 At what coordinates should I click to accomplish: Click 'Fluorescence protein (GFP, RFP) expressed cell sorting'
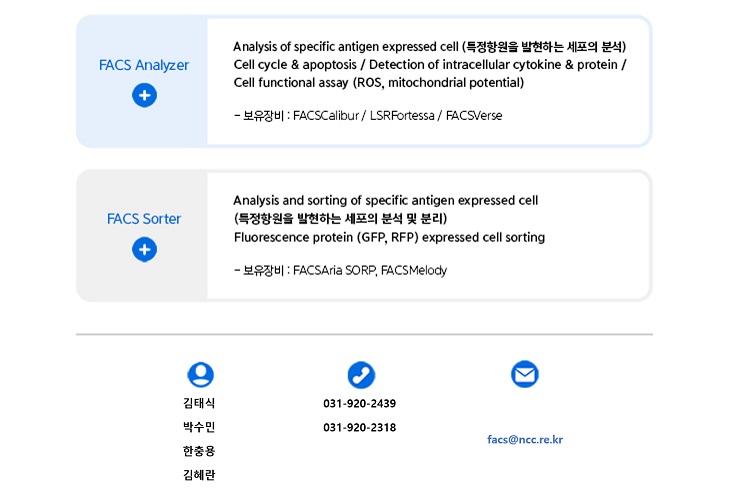390,237
